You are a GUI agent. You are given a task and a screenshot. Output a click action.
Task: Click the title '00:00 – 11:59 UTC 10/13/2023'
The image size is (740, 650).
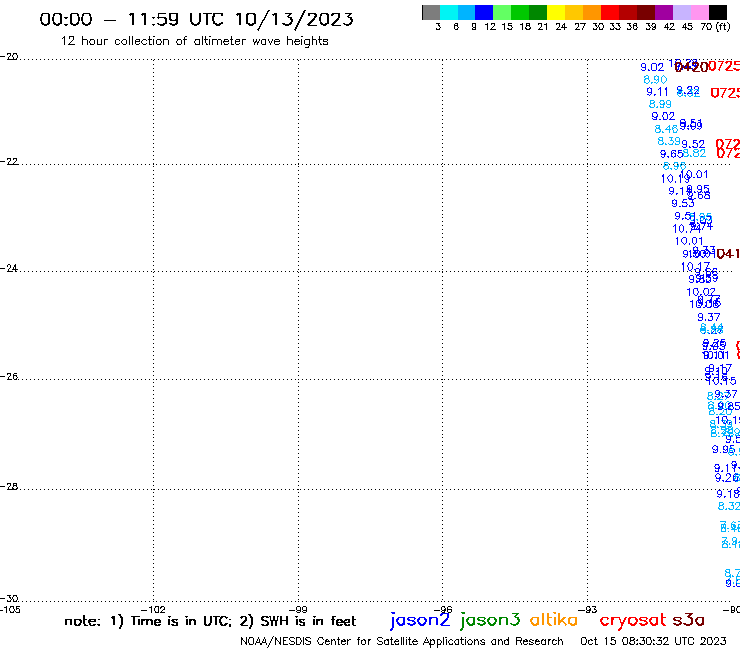196,19
